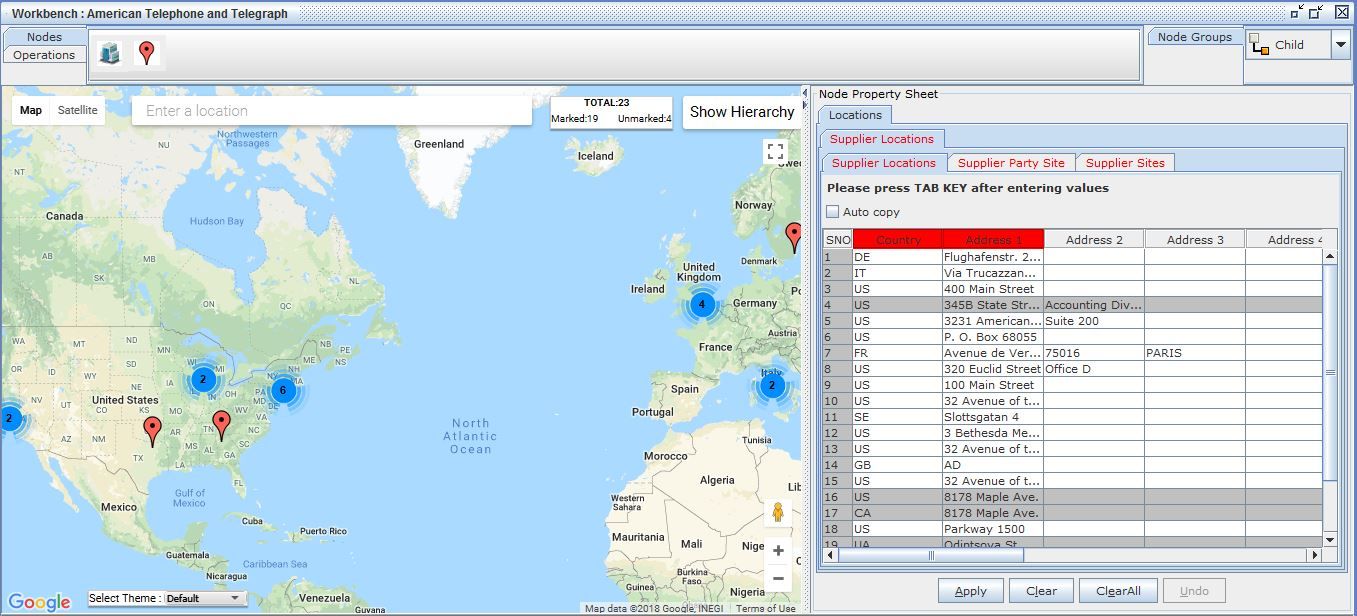The height and width of the screenshot is (616, 1357).
Task: Open cluster of 2 near Great Lakes
Action: point(203,379)
